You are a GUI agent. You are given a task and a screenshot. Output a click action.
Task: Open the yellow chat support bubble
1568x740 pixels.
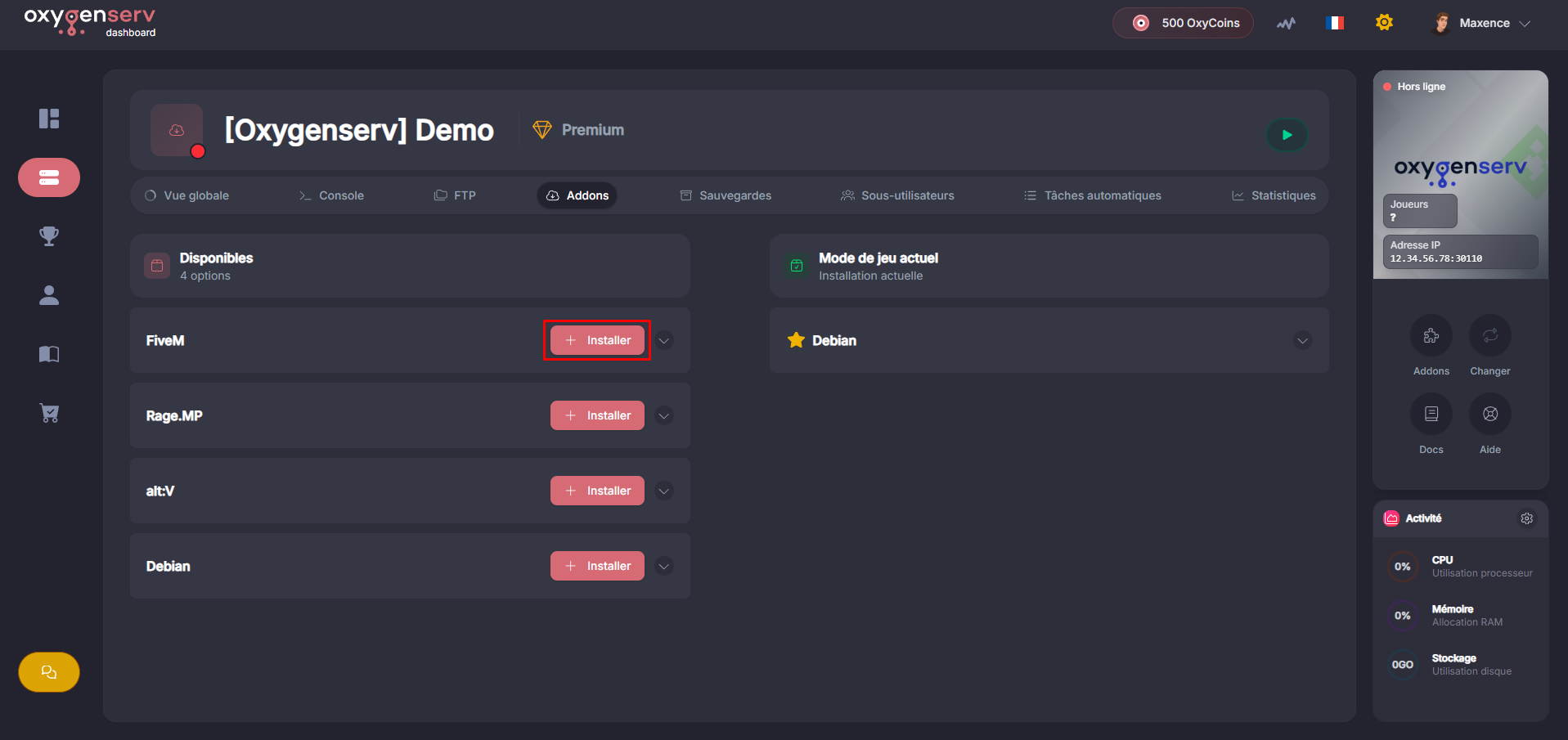click(x=49, y=672)
